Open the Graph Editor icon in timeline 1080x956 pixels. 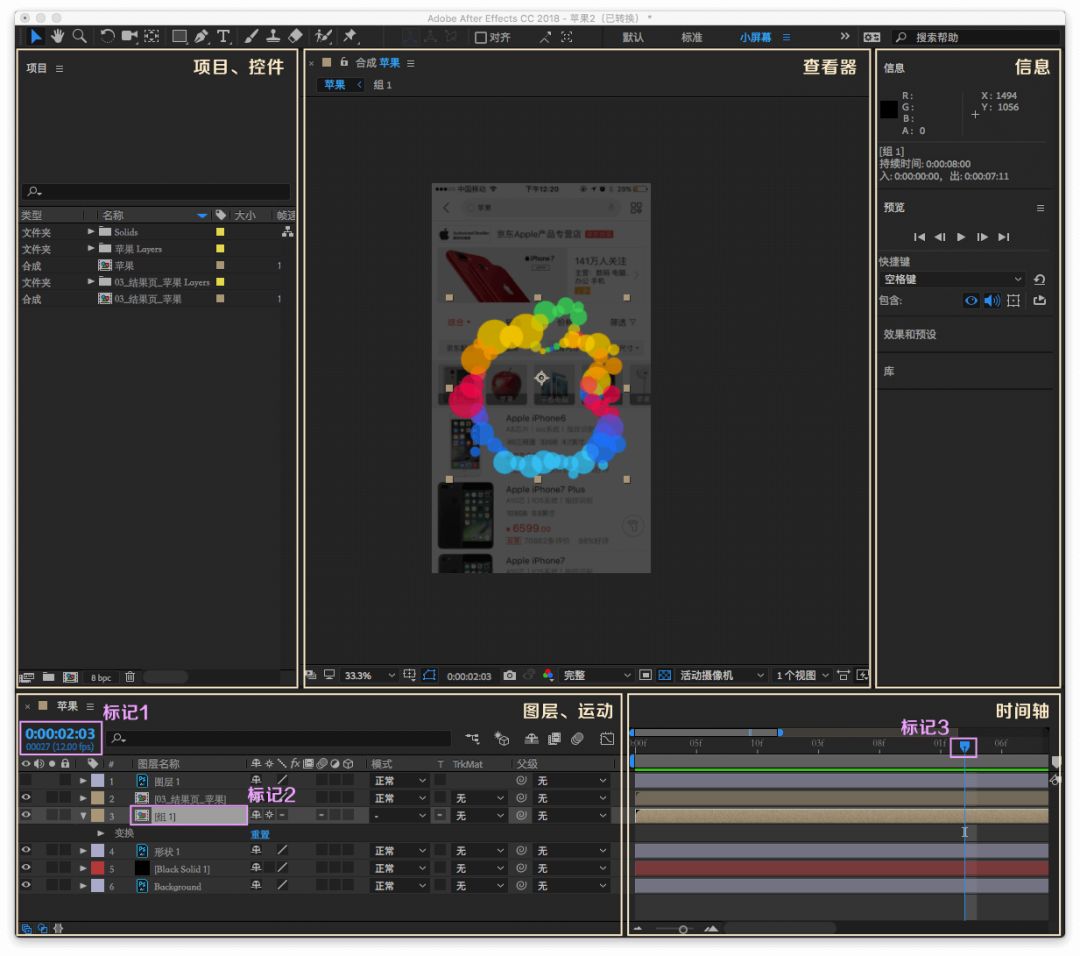(x=607, y=738)
